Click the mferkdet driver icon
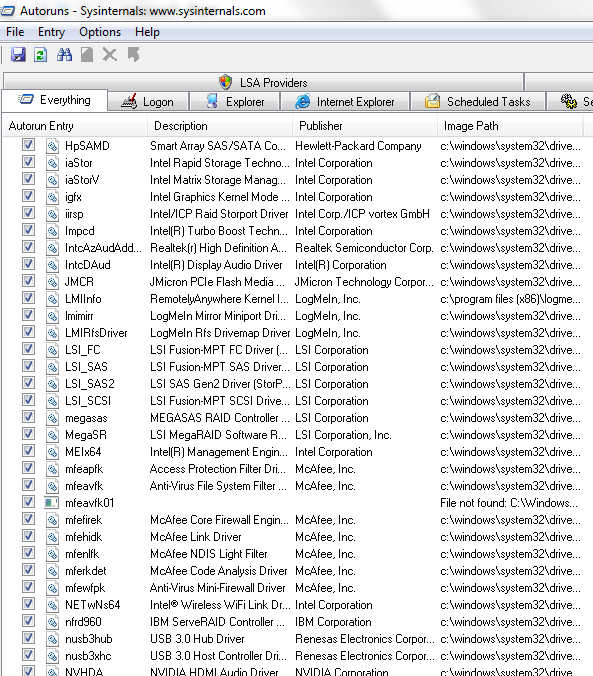This screenshot has width=593, height=676. [x=52, y=571]
